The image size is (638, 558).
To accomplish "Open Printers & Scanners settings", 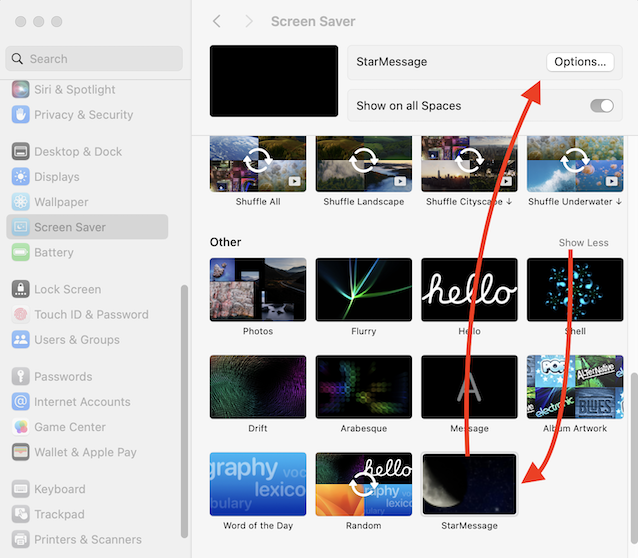I will point(88,540).
